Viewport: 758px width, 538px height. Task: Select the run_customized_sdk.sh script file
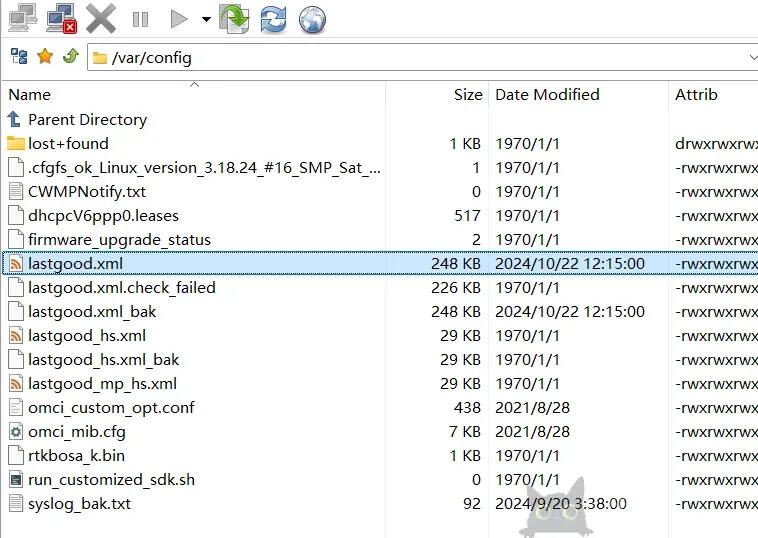(111, 480)
